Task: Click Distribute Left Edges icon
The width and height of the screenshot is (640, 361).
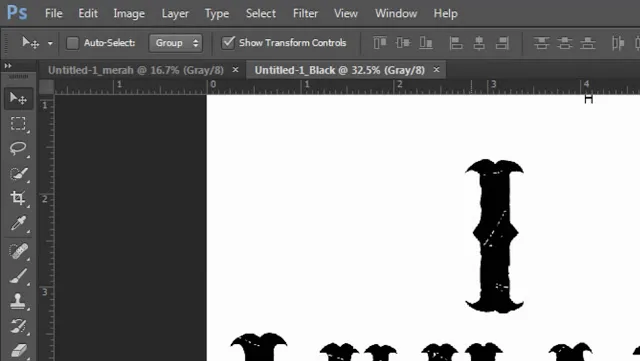Action: pyautogui.click(x=618, y=42)
